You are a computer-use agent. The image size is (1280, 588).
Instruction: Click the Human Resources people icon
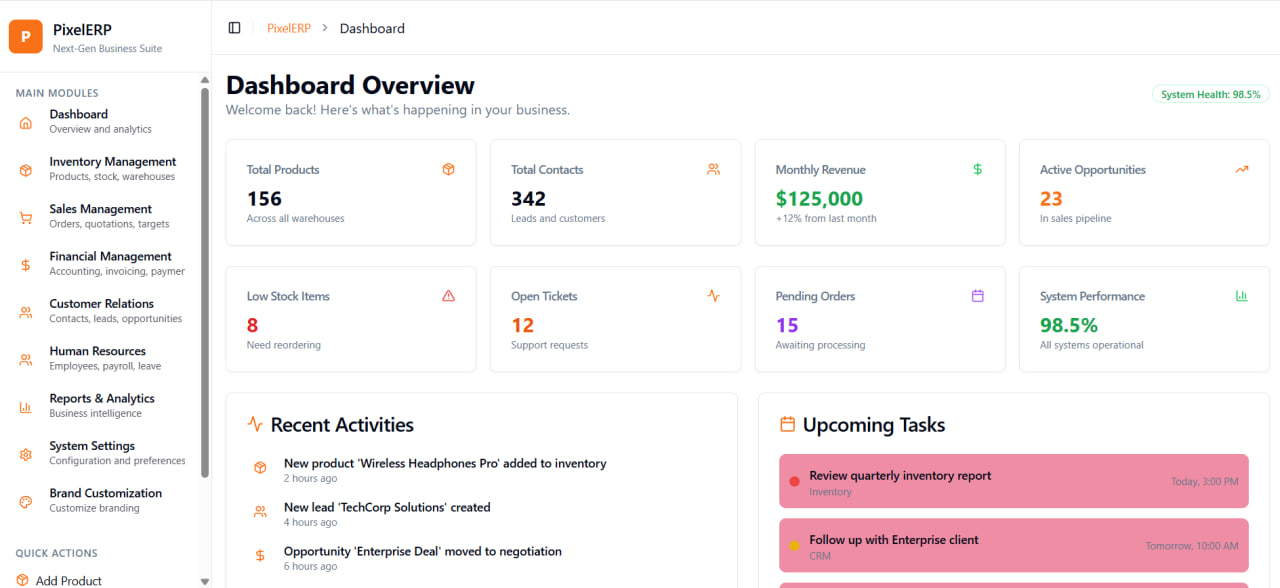(x=26, y=360)
